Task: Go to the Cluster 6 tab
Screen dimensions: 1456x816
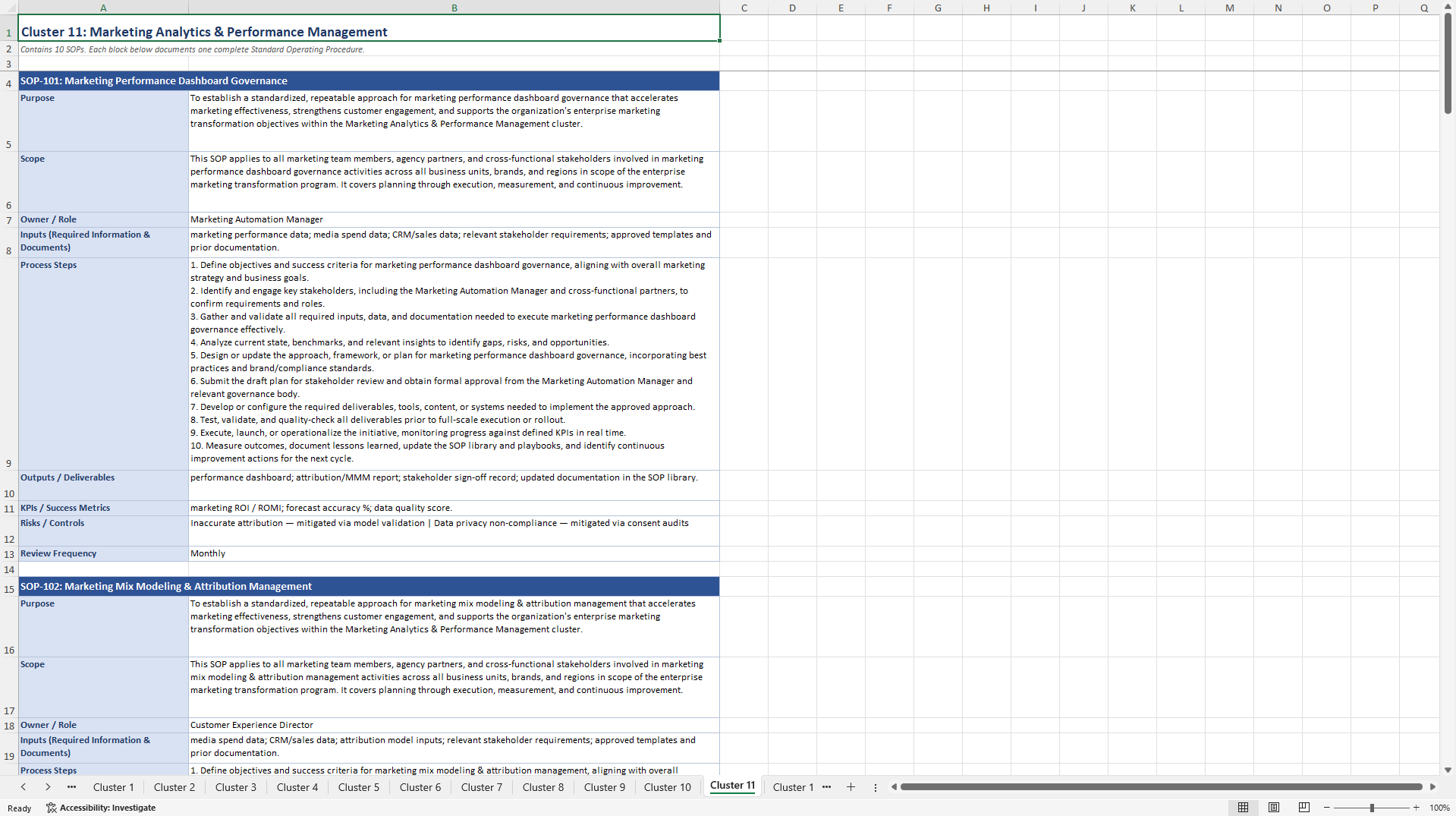Action: click(420, 787)
